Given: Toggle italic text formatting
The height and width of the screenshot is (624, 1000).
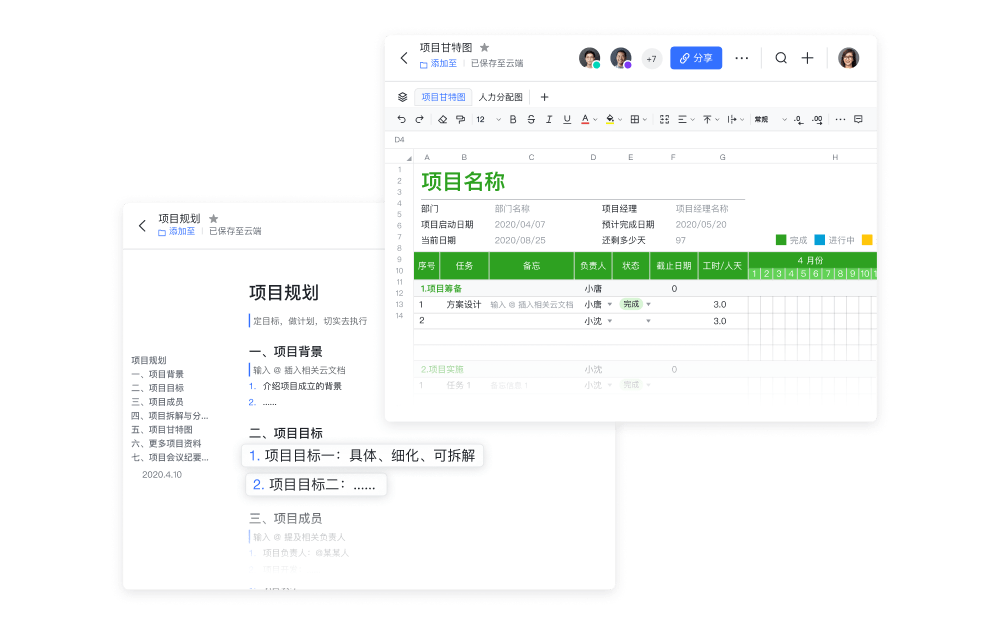Looking at the screenshot, I should click(548, 119).
